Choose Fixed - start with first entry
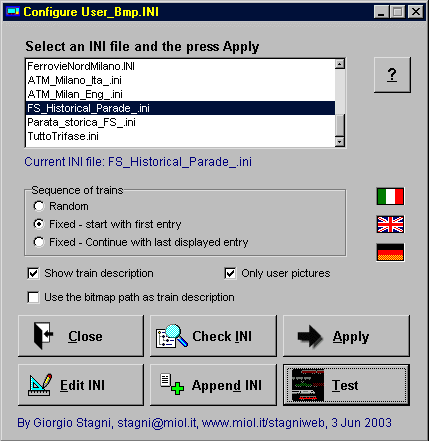Viewport: 429px width, 441px height. pos(39,224)
